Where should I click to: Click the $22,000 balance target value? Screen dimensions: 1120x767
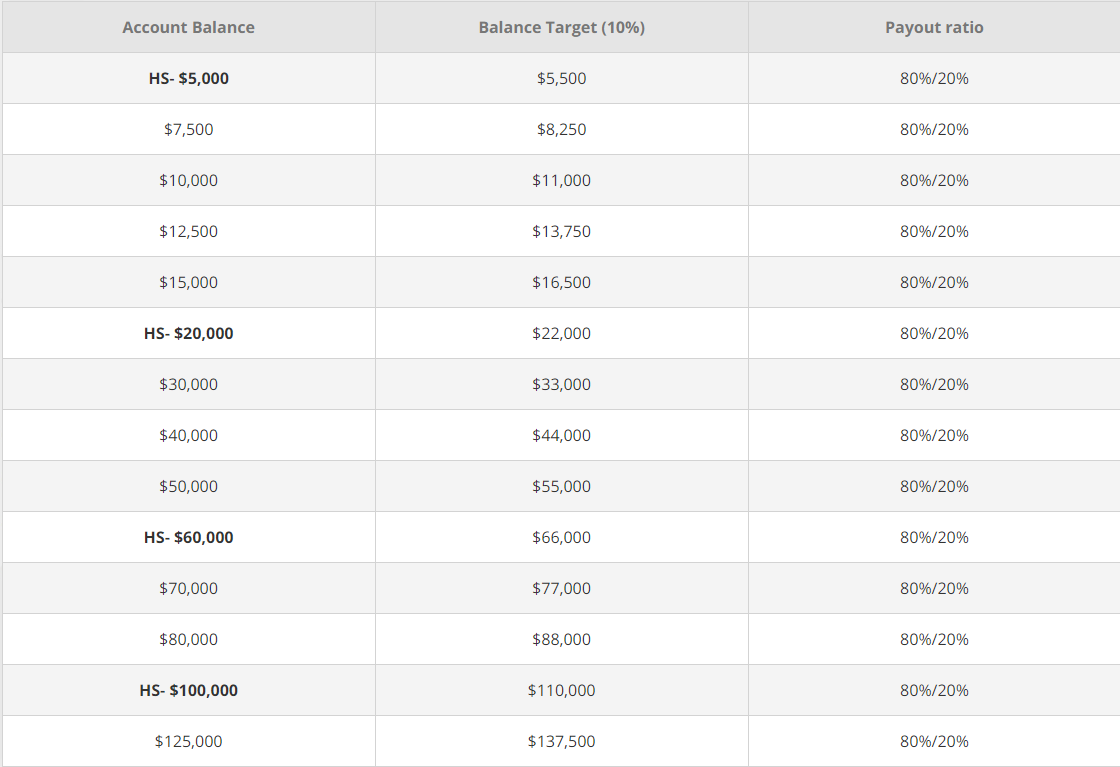[561, 333]
